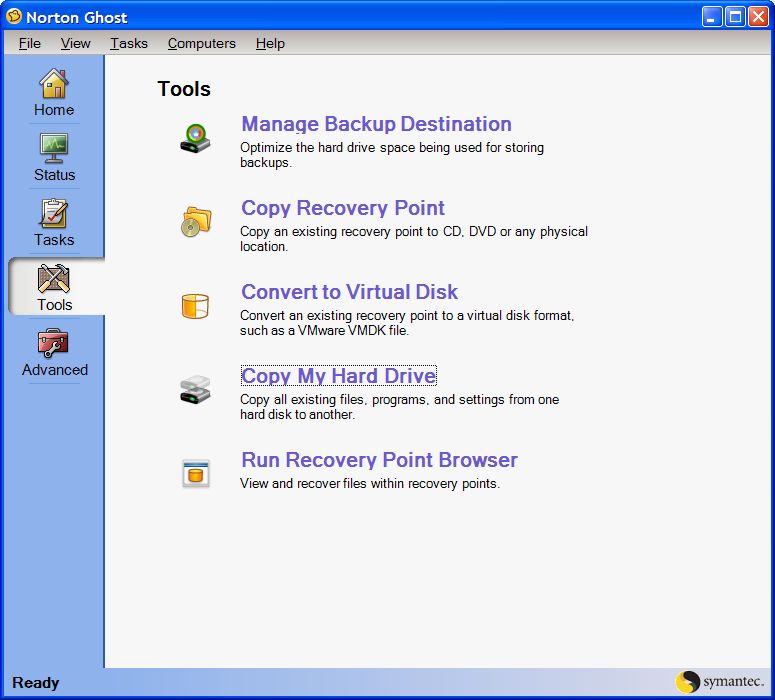Click the 'View and recover files' description

(370, 483)
